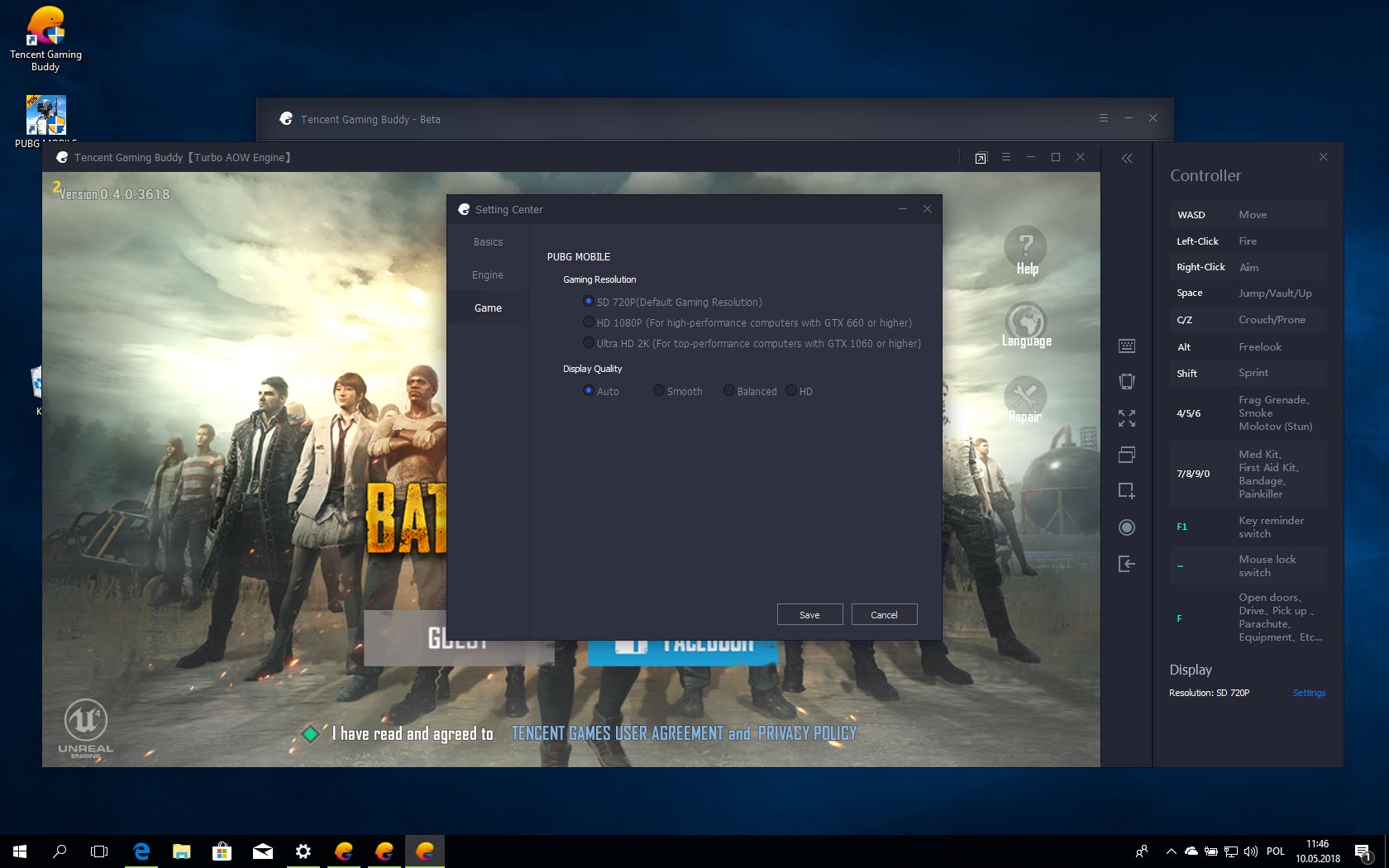The width and height of the screenshot is (1389, 868).
Task: Click the Save button
Action: click(809, 614)
